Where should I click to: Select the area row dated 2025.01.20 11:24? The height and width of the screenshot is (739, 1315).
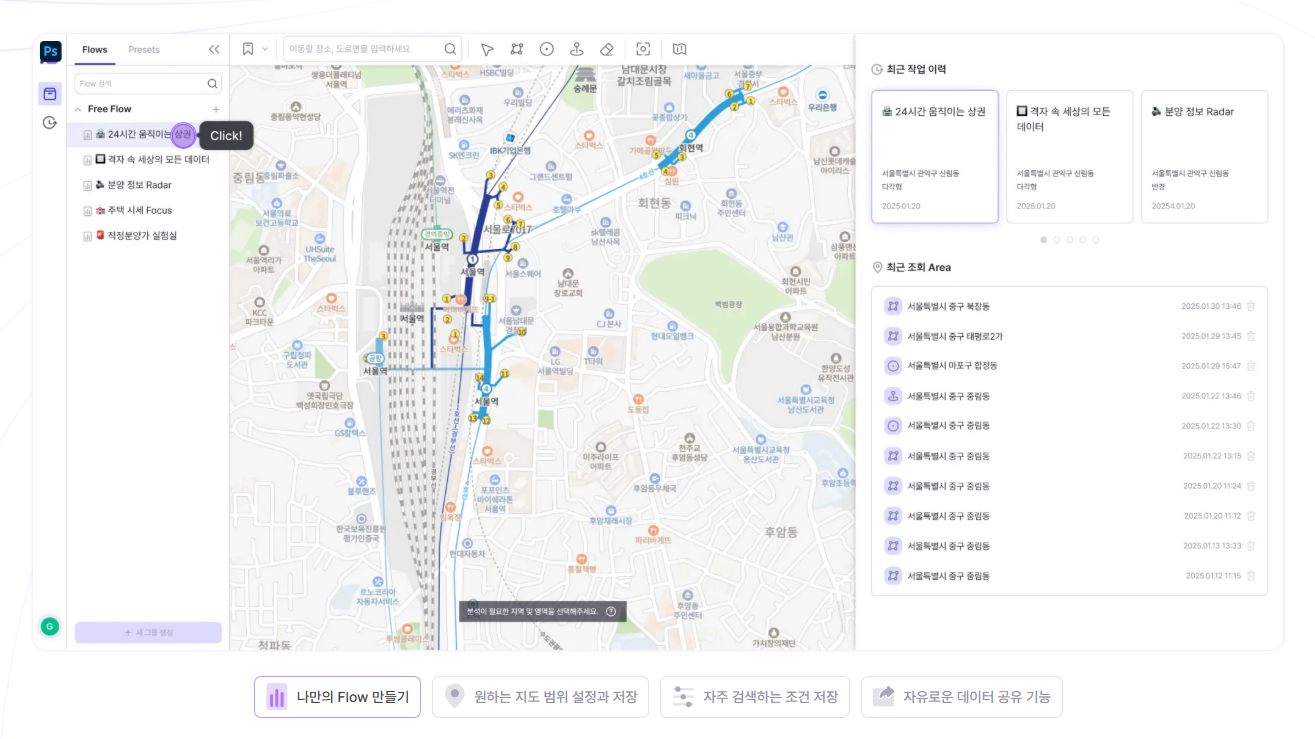1069,486
